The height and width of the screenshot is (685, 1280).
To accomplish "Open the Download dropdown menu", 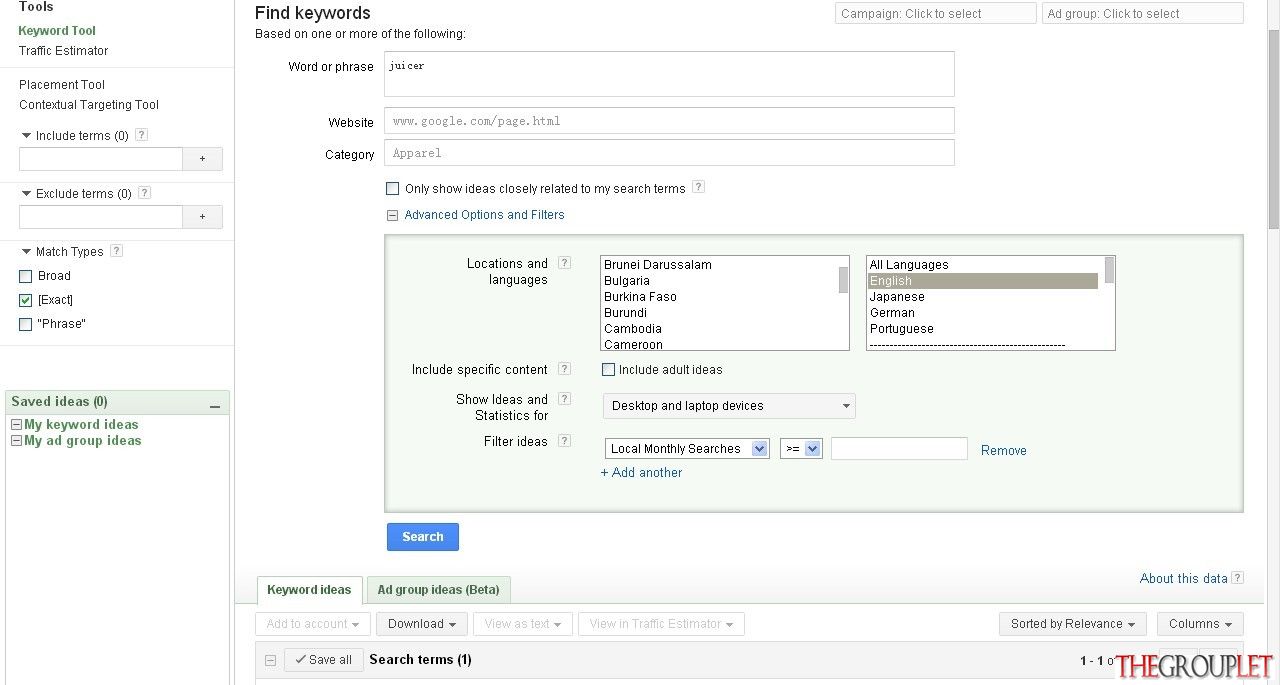I will pos(422,624).
